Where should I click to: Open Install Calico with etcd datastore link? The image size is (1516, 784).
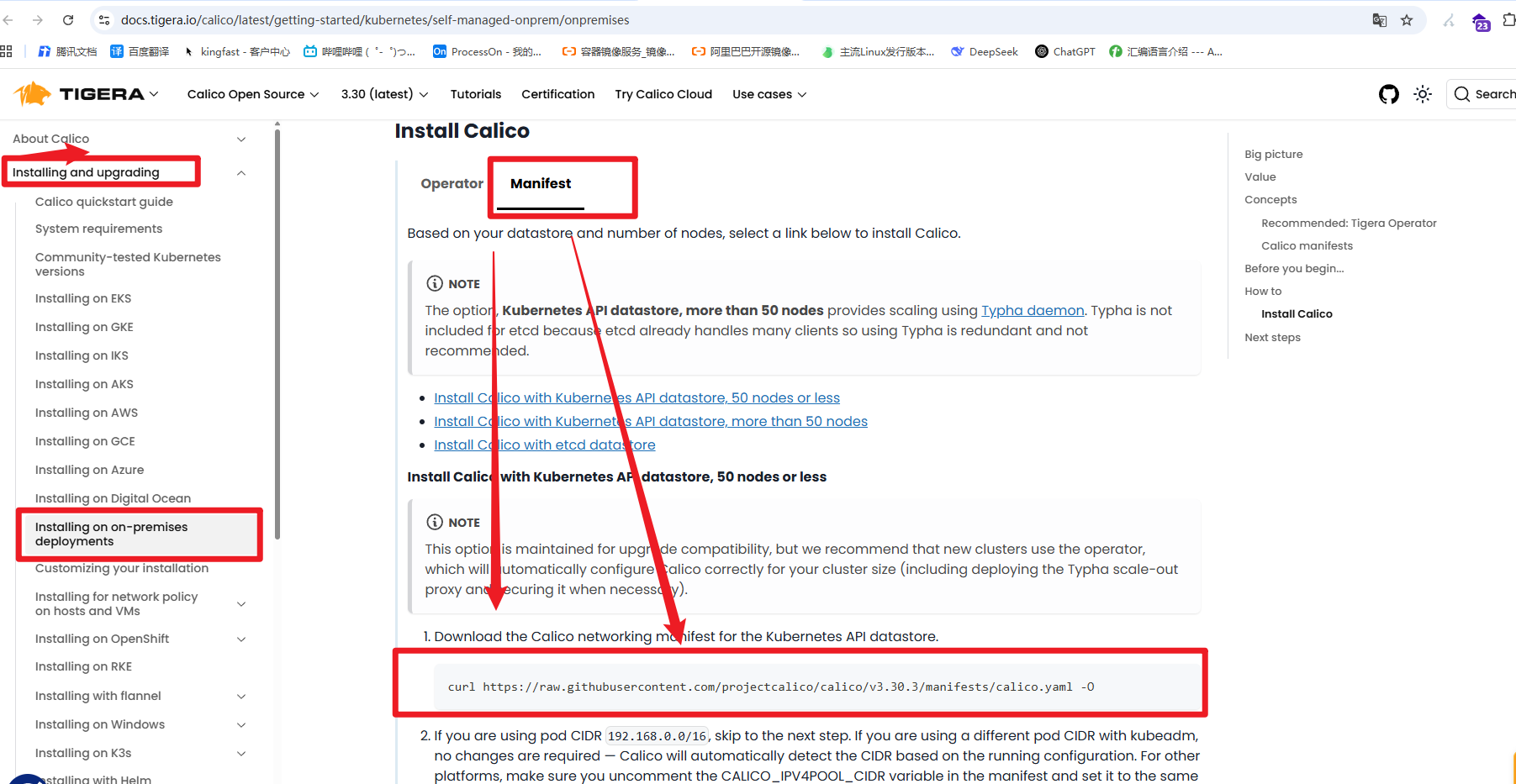click(x=545, y=445)
